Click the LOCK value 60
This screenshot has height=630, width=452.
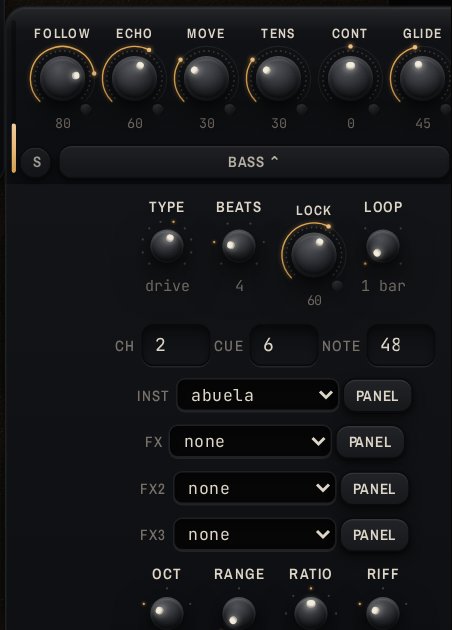314,301
